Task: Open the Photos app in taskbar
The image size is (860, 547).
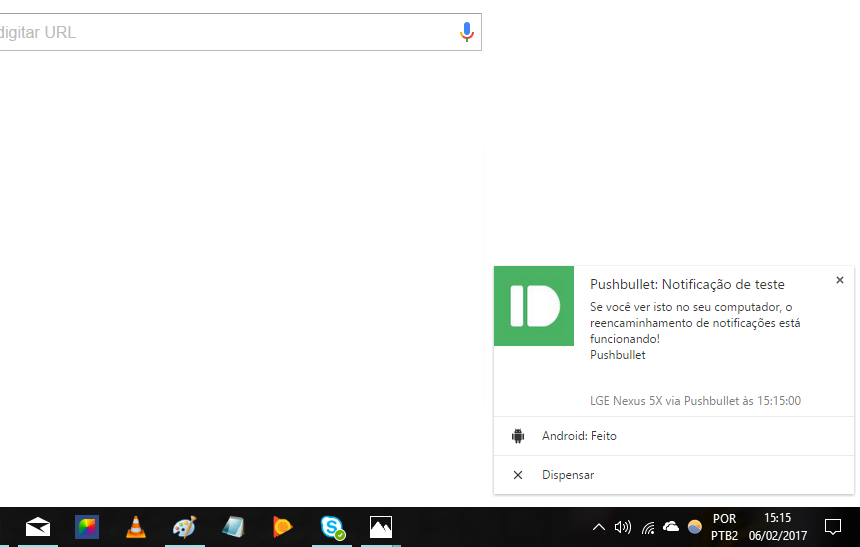Action: click(381, 527)
